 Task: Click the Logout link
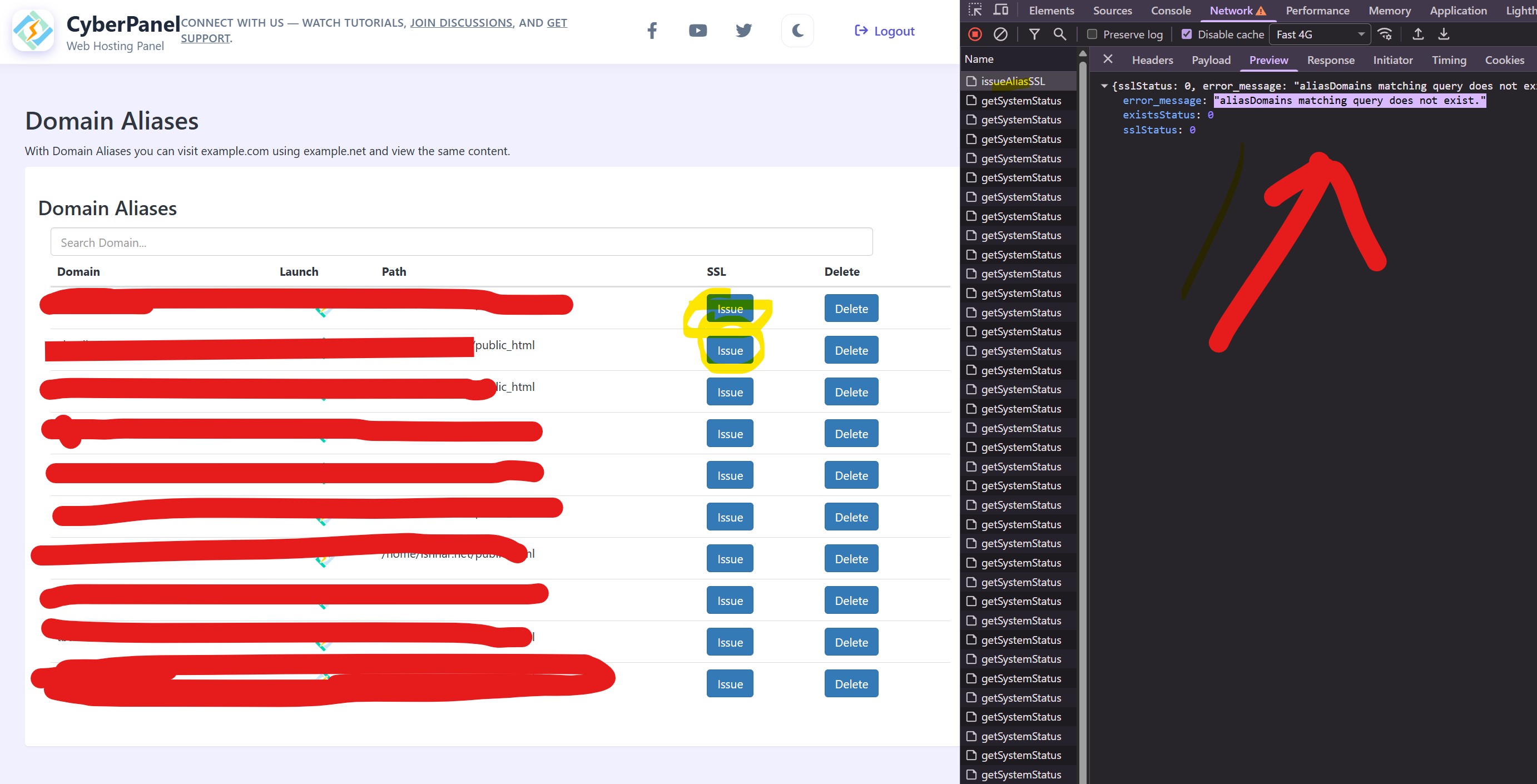(x=884, y=31)
